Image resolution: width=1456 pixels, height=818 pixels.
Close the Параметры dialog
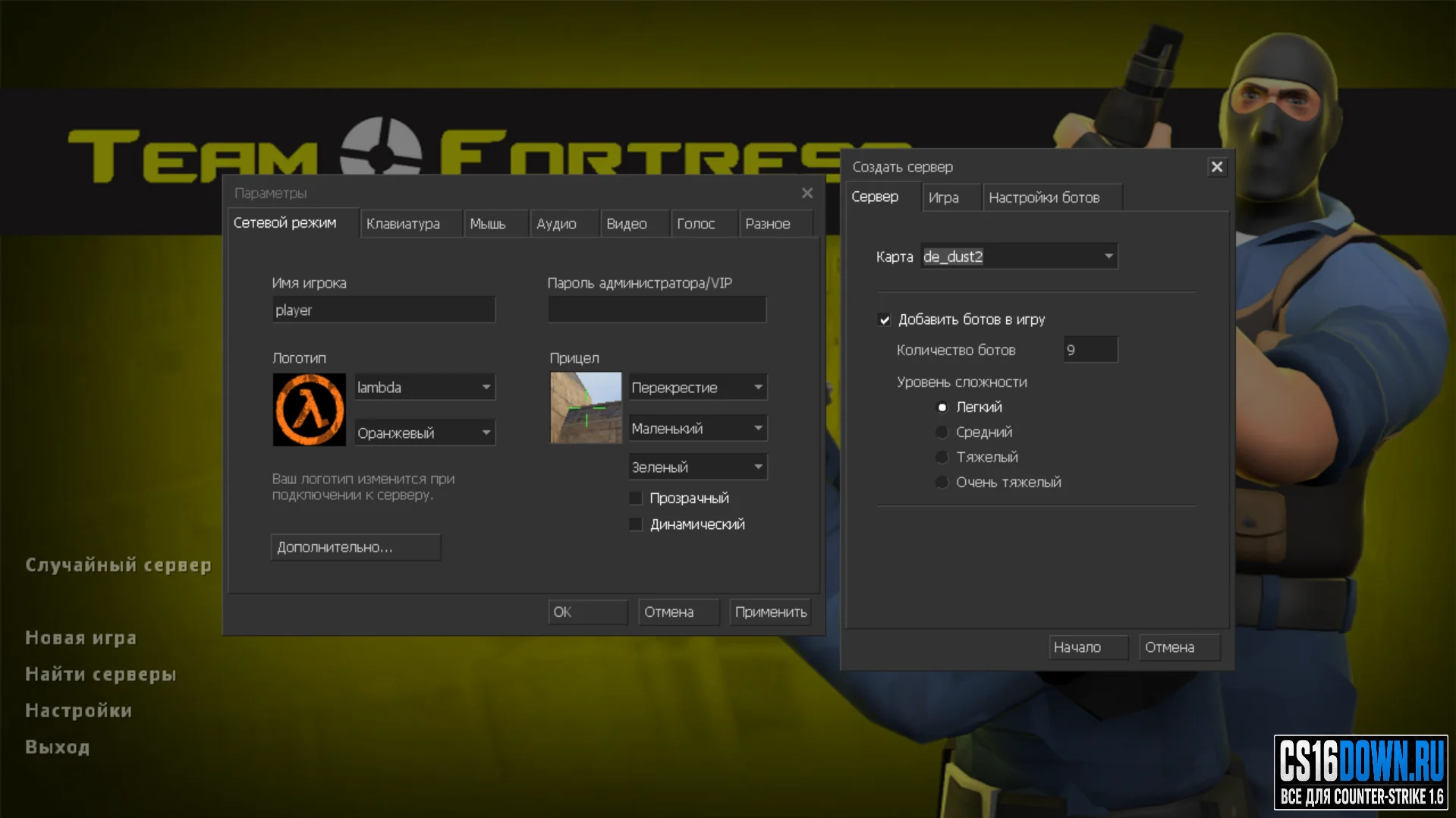[x=807, y=193]
